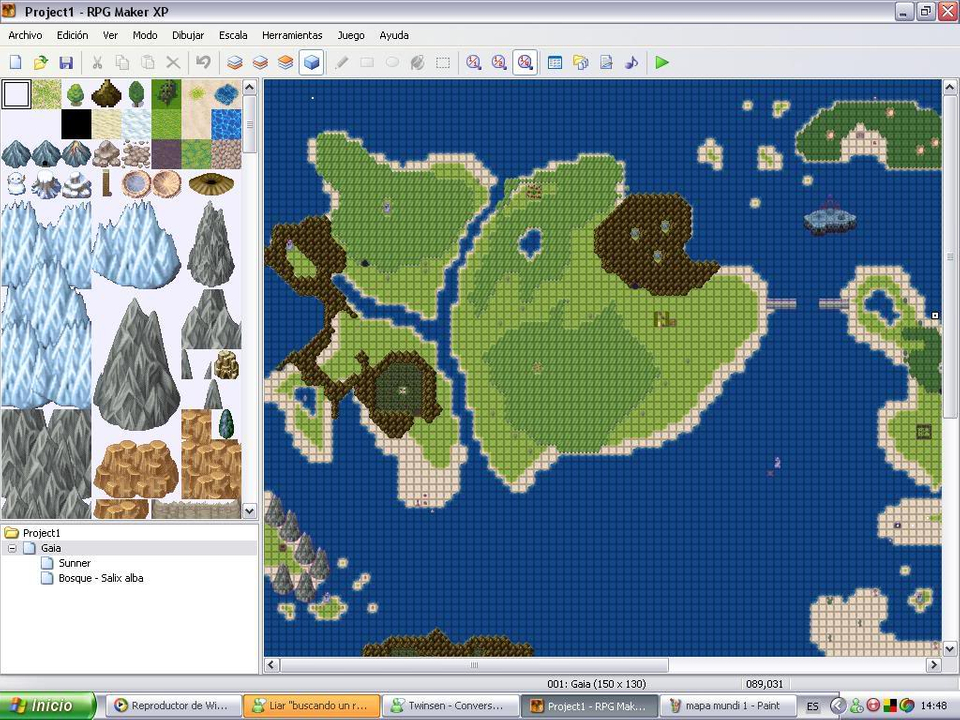The height and width of the screenshot is (720, 960).
Task: Start playtest with the green play icon
Action: 662,62
